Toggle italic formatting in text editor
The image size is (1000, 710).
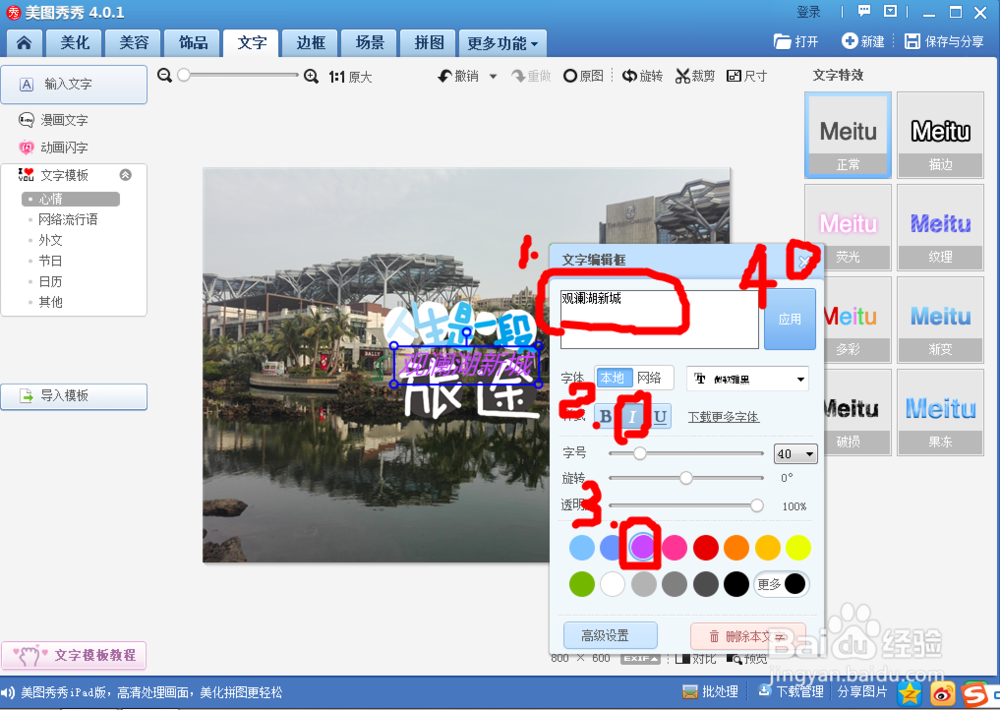(x=634, y=415)
